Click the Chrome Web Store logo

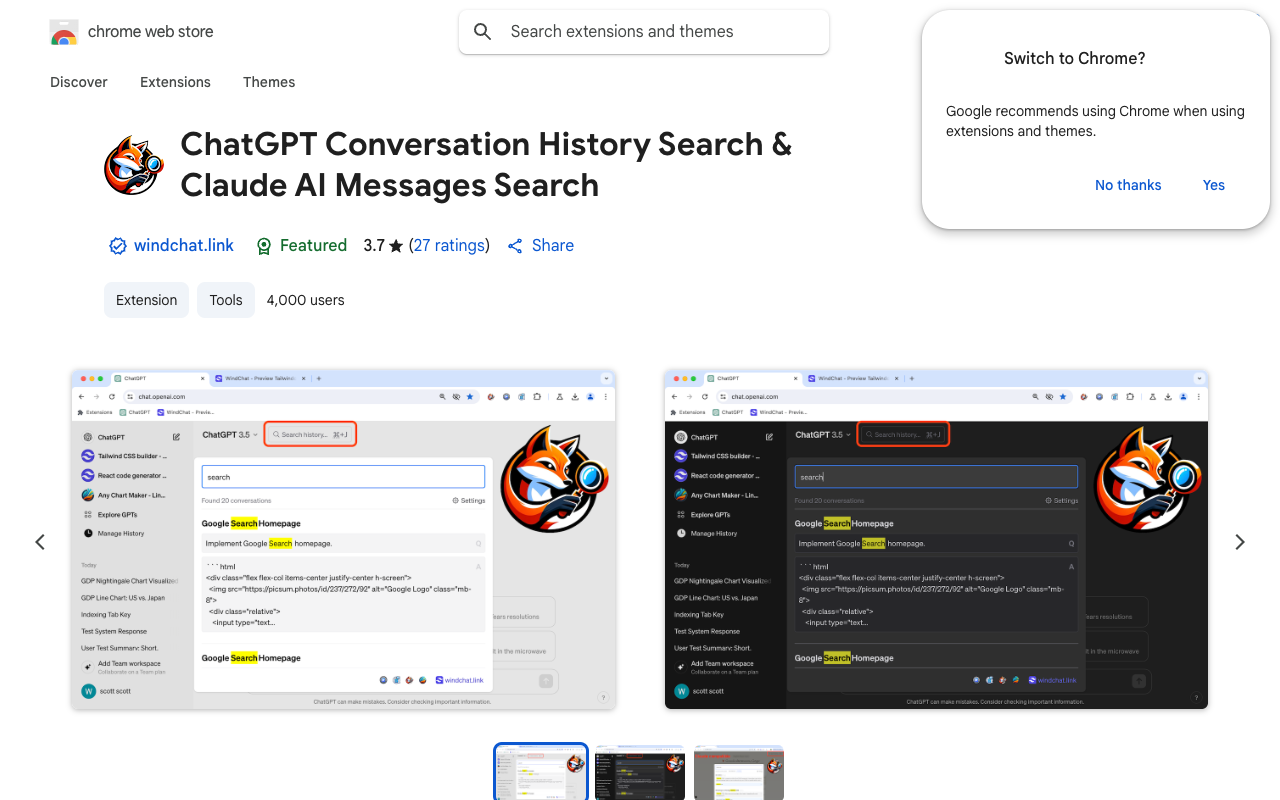click(x=64, y=32)
